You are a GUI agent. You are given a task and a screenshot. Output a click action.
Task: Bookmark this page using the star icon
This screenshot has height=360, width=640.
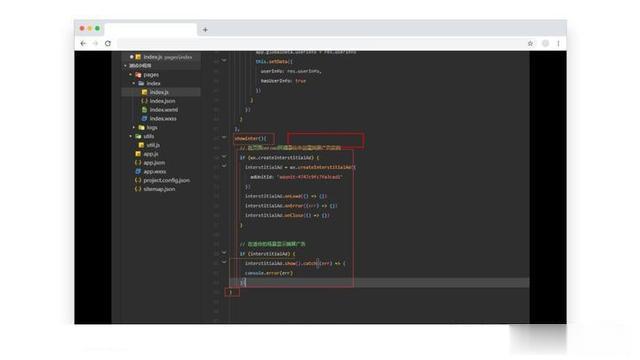(x=530, y=43)
